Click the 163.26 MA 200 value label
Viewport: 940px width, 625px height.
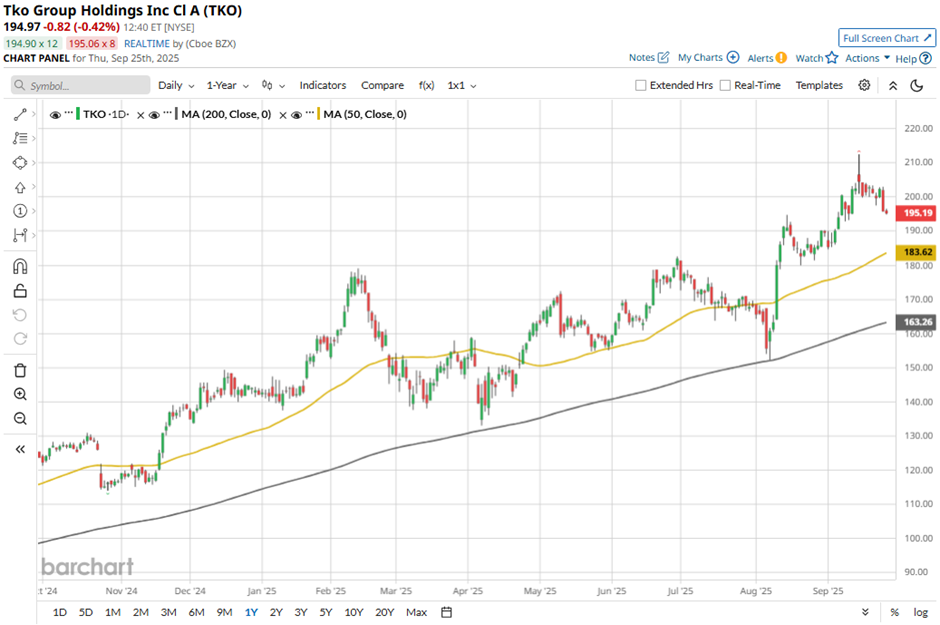tap(916, 322)
